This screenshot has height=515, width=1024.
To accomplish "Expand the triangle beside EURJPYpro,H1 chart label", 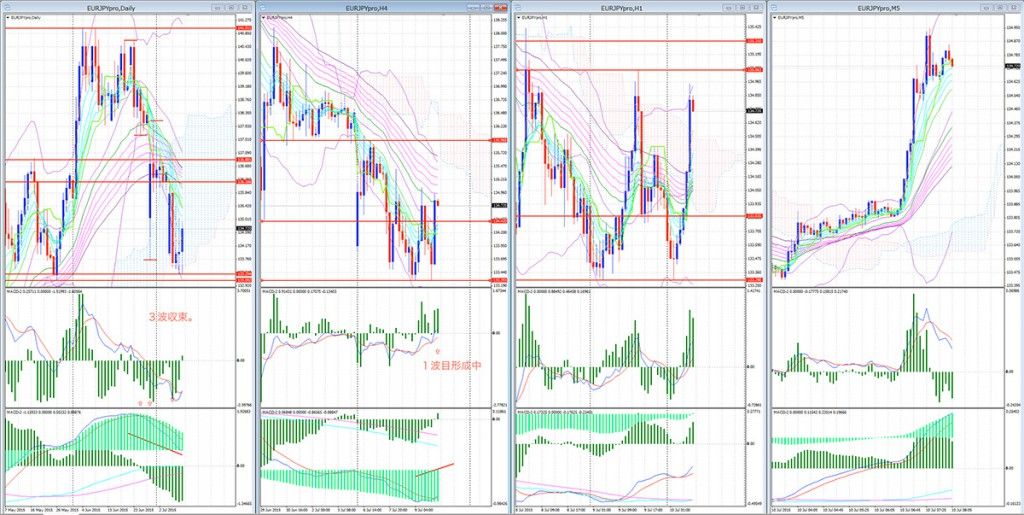I will pos(520,18).
